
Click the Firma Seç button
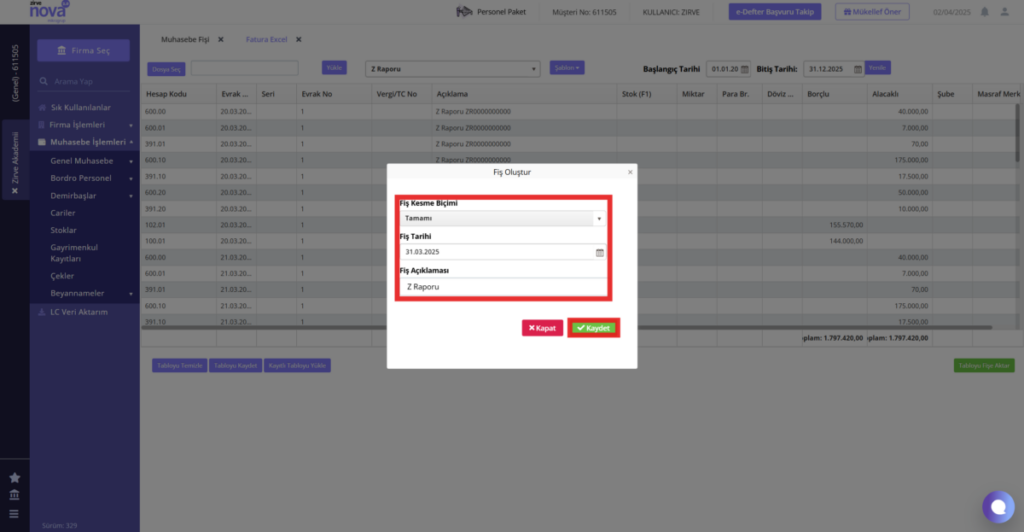pyautogui.click(x=84, y=50)
